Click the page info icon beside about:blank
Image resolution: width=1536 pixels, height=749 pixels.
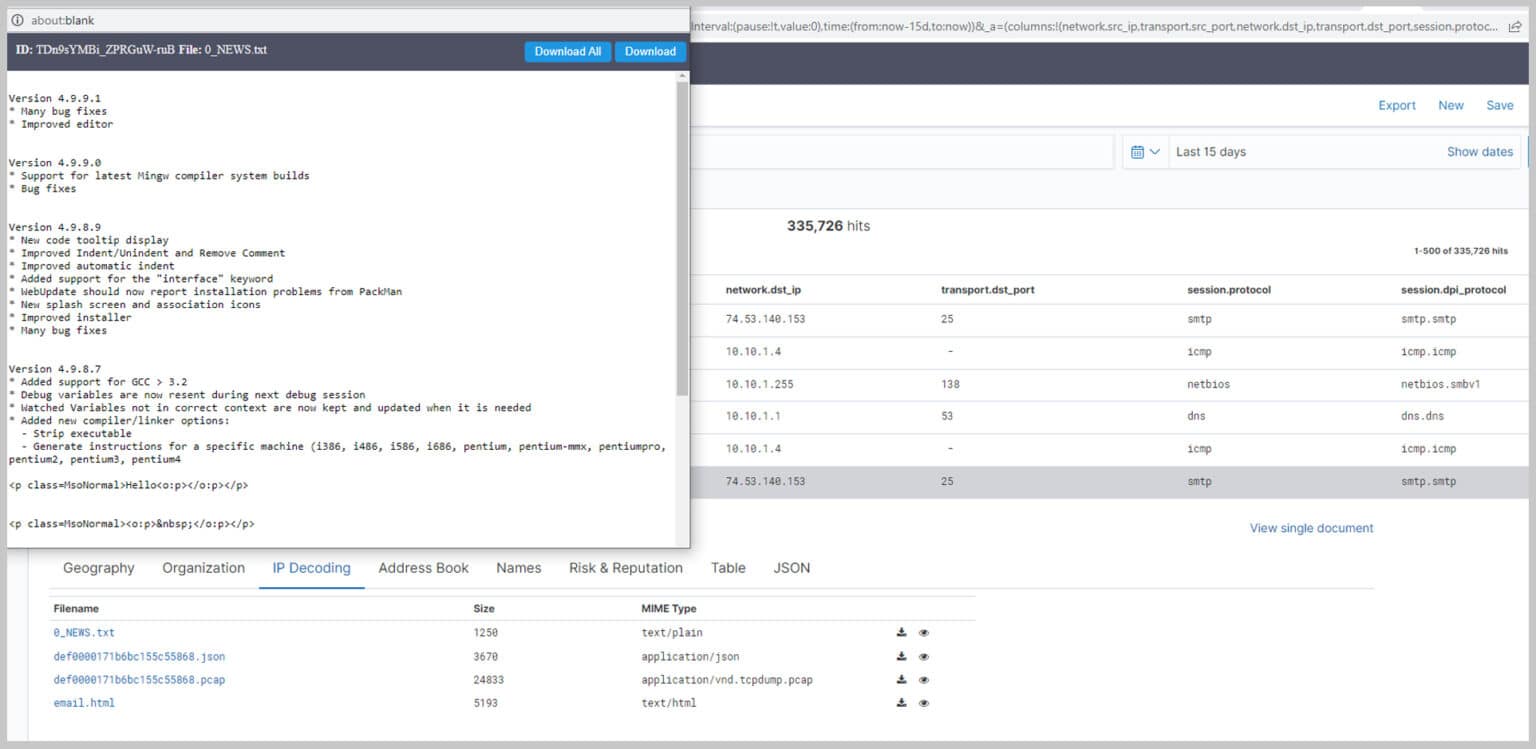(17, 20)
